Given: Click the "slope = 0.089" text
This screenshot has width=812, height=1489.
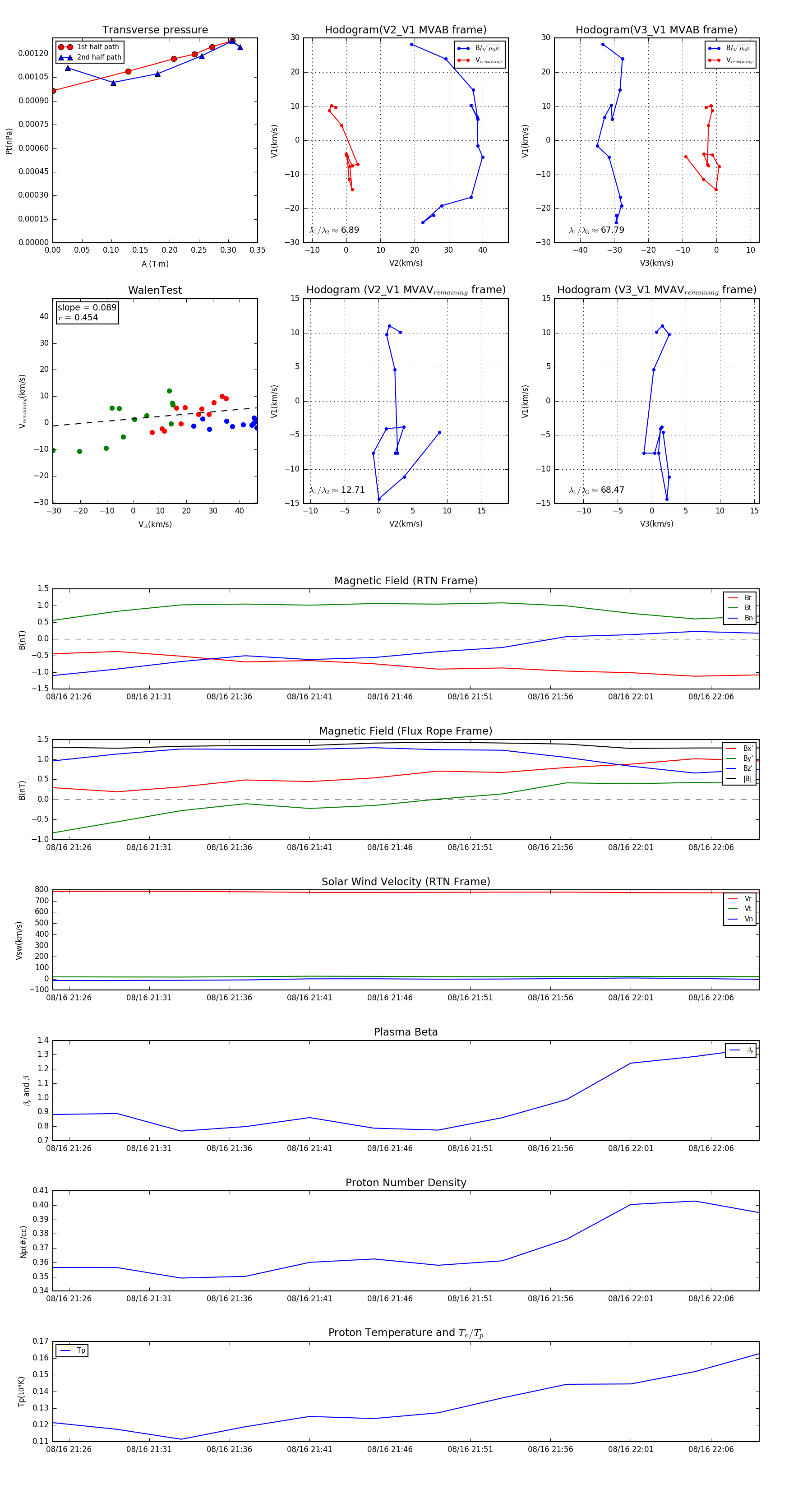Looking at the screenshot, I should pos(87,308).
